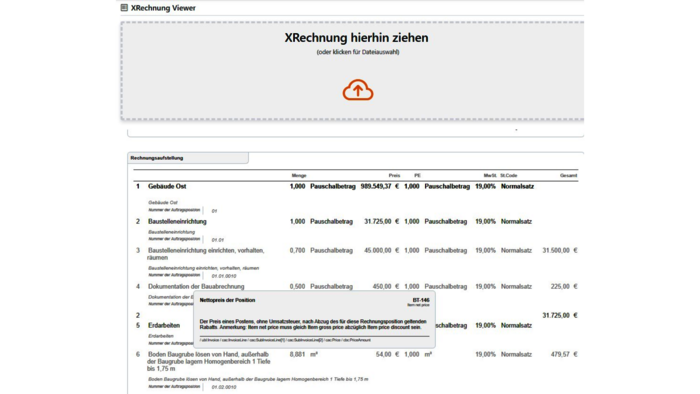
Task: Select 'Baustelleneinrichtung einrichten, vorhalten, räumen' position title
Action: pyautogui.click(x=206, y=254)
